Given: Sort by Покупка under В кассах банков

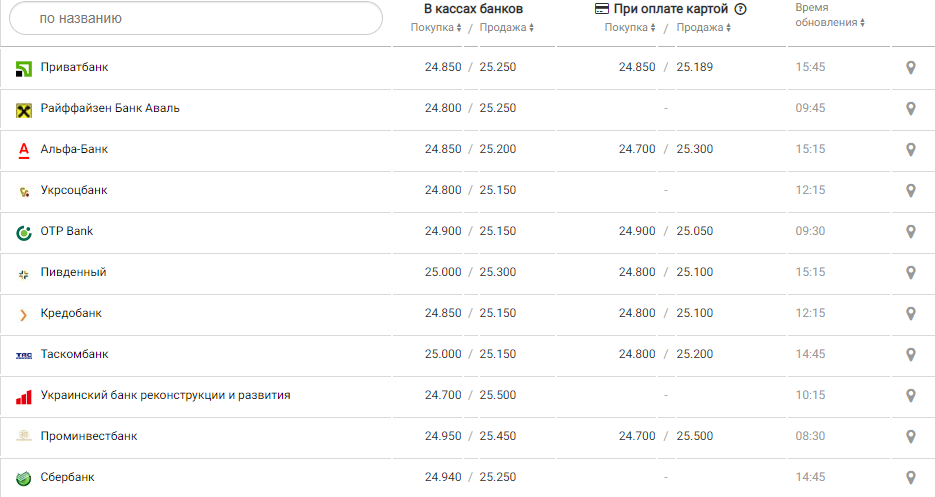Looking at the screenshot, I should tap(436, 28).
